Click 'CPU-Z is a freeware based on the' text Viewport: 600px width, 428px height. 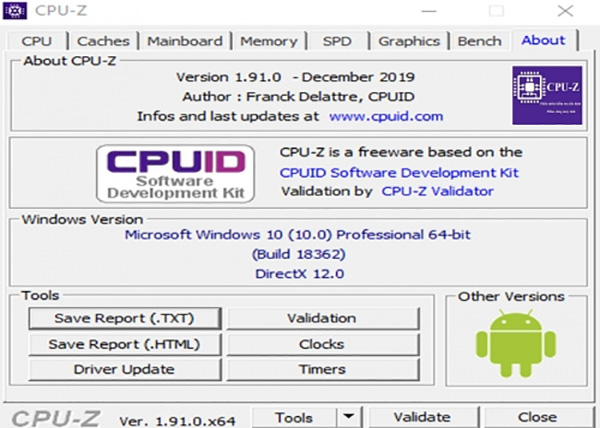pyautogui.click(x=401, y=152)
